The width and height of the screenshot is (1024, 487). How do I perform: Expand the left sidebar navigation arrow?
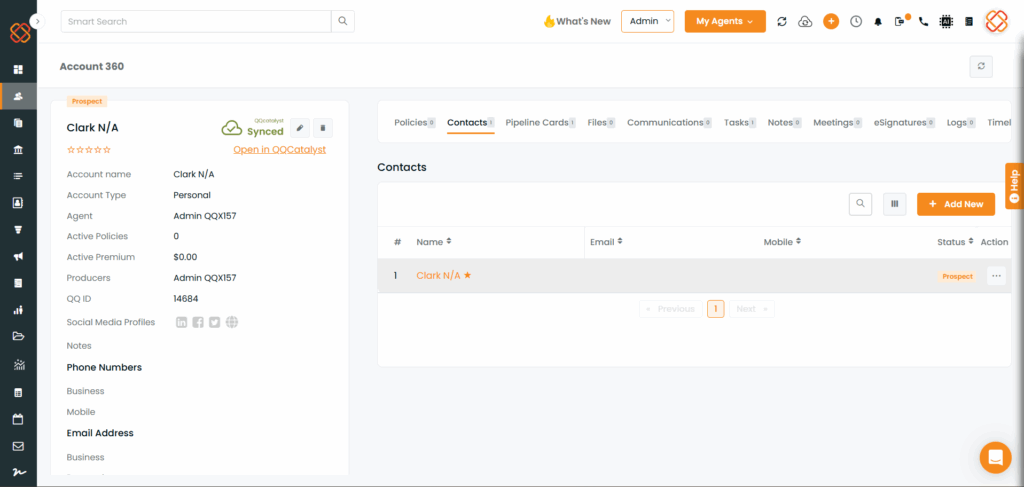[37, 20]
